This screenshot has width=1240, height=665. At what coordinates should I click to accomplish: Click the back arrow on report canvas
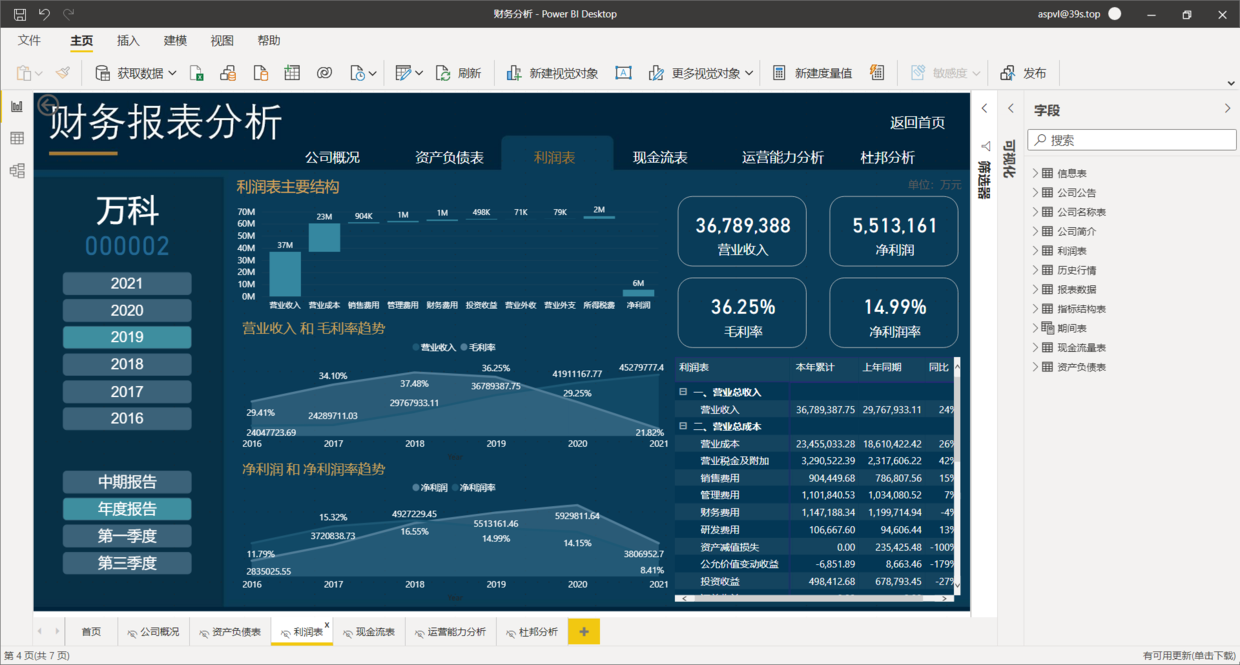(x=47, y=104)
